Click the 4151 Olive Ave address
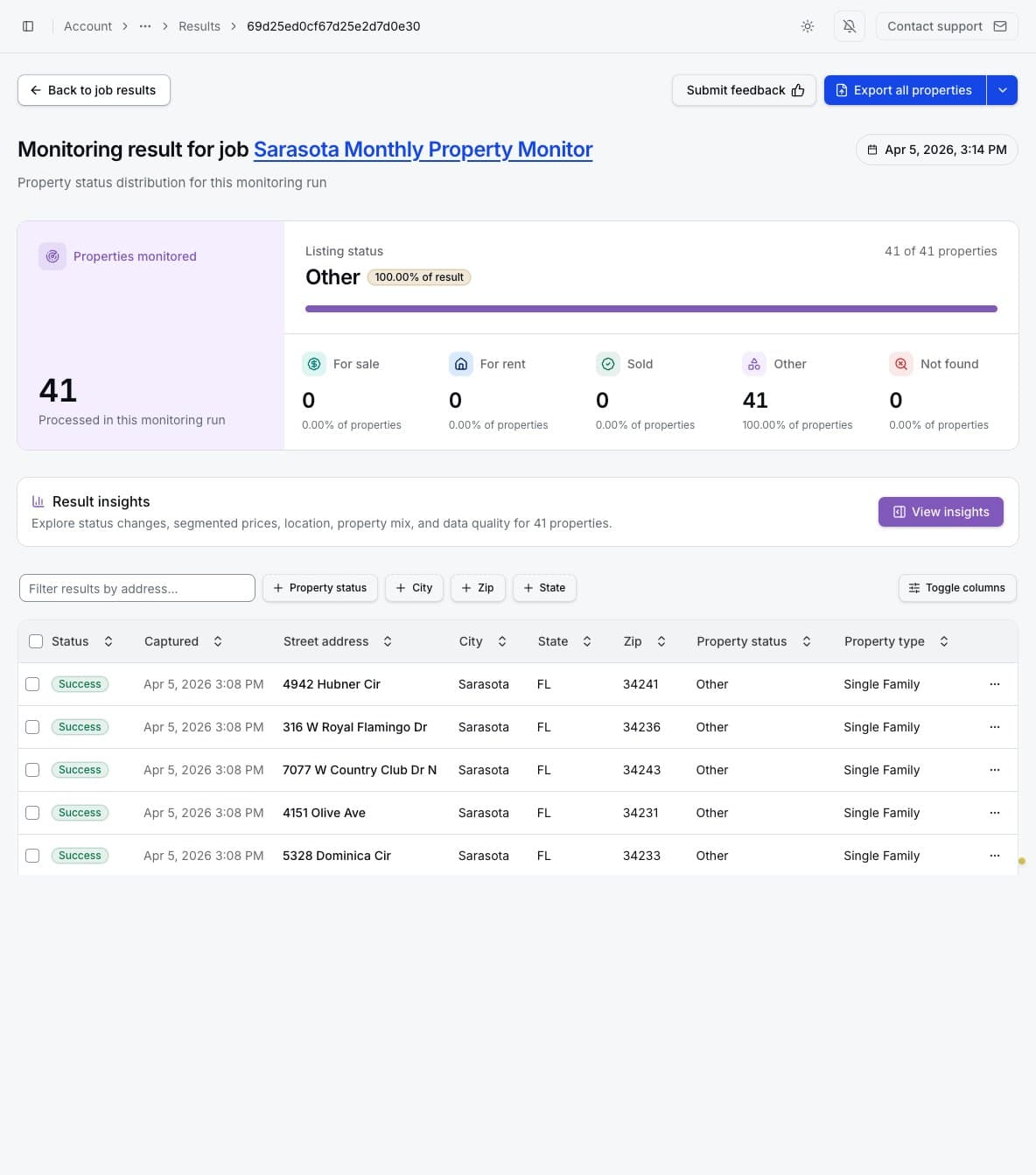 coord(324,813)
